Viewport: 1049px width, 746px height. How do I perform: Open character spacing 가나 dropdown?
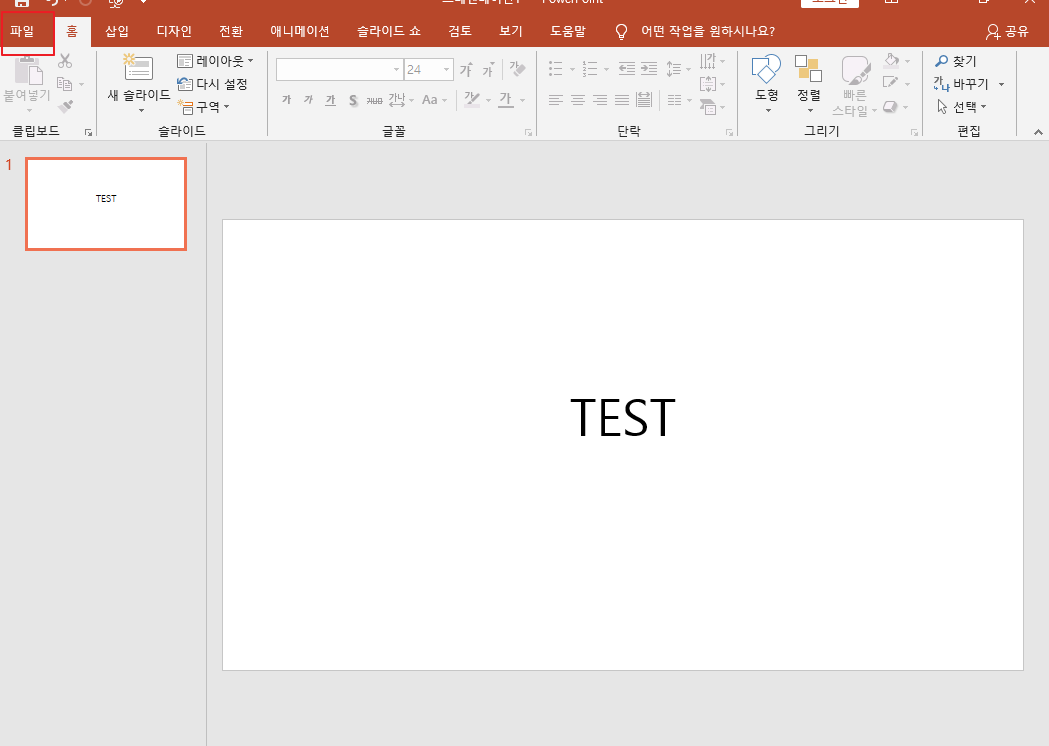point(401,100)
